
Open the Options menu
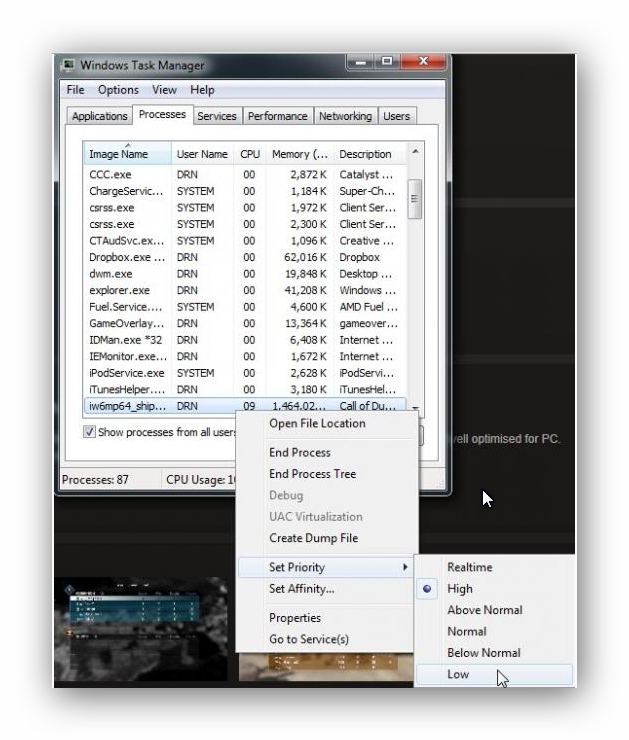click(118, 90)
